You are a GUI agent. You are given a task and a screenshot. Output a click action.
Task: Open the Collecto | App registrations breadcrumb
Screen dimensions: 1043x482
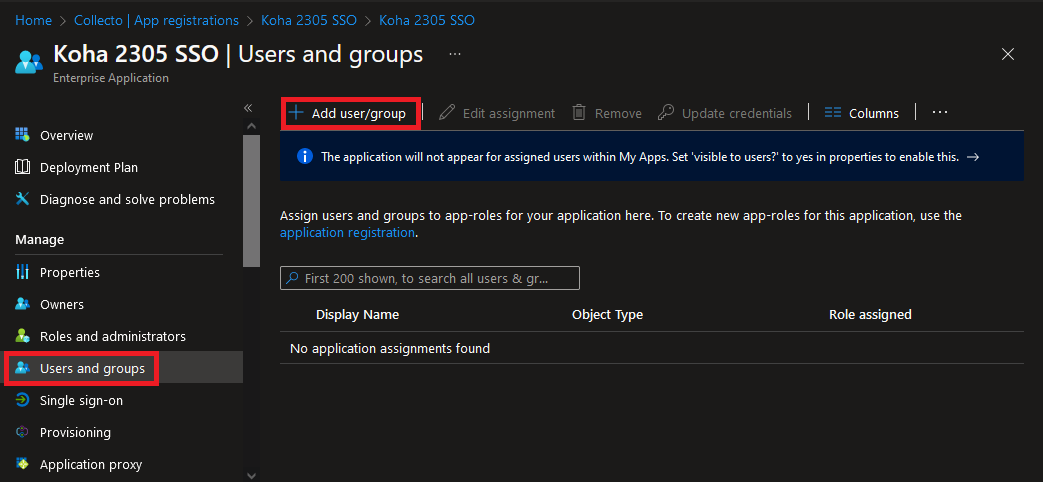coord(156,21)
